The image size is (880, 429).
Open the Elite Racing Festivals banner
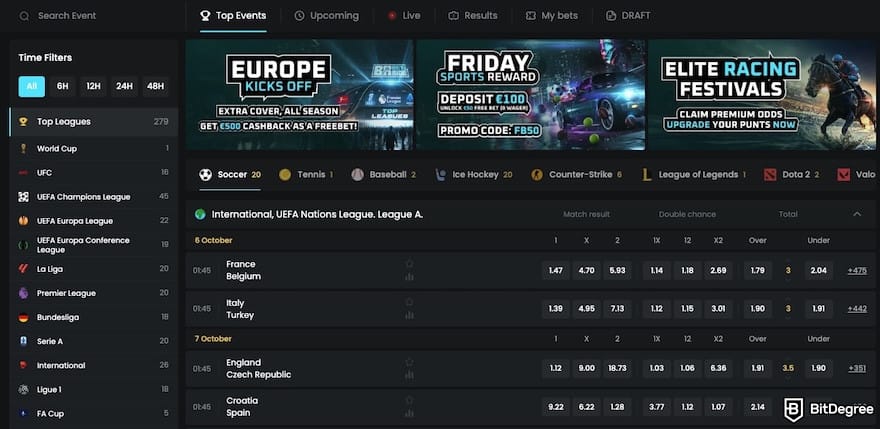[762, 94]
